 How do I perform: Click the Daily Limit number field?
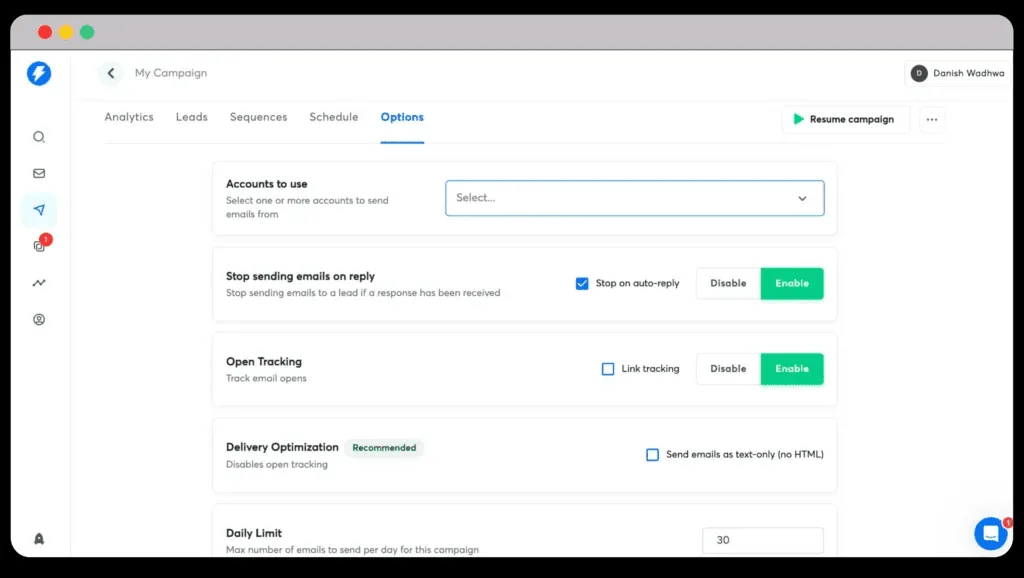[x=762, y=540]
